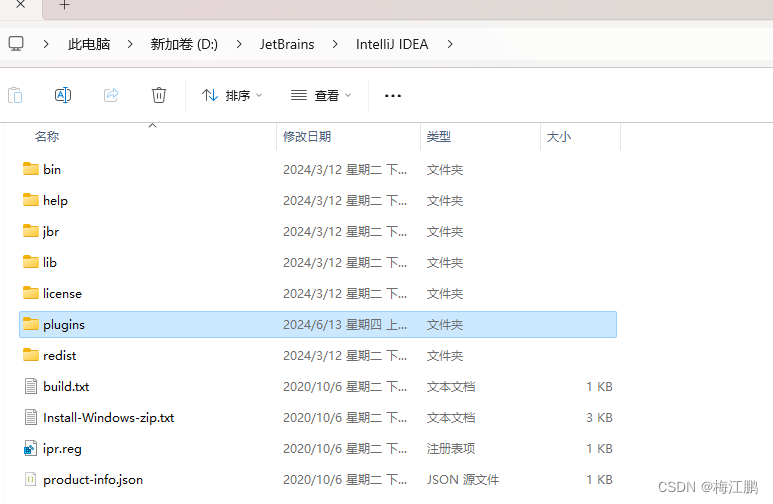This screenshot has width=773, height=504.
Task: Add a new tab with plus button
Action: 65,5
